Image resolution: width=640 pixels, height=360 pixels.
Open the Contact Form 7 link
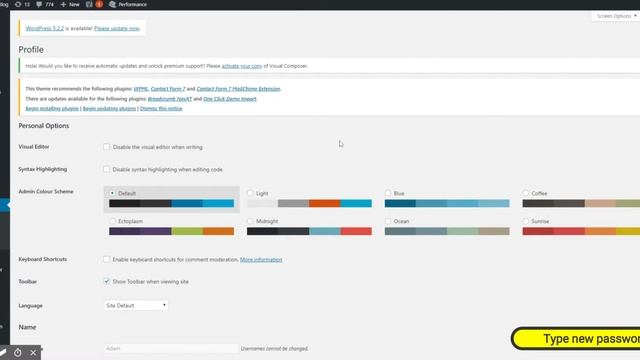click(168, 89)
